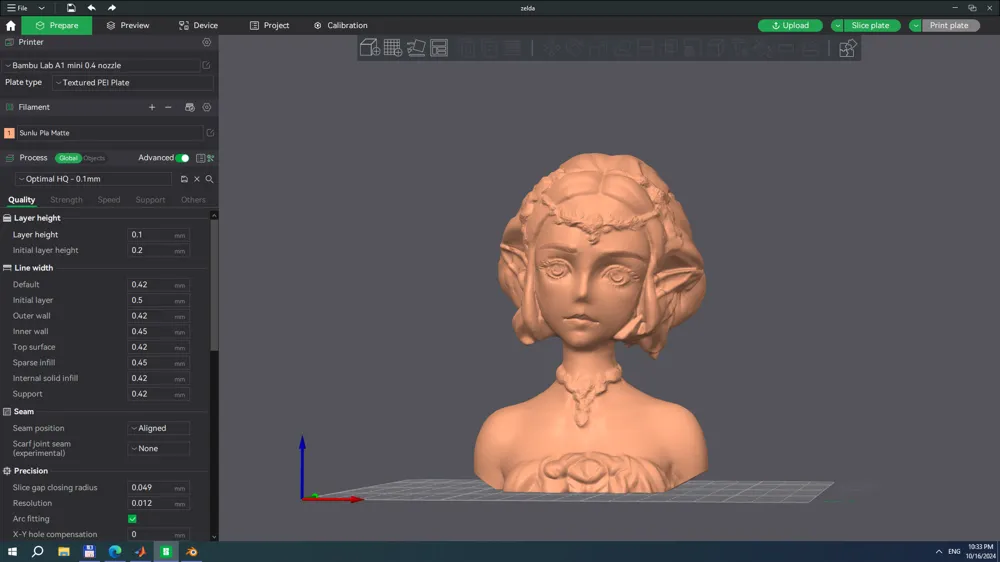Open the Project tab
This screenshot has width=1000, height=562.
pos(269,26)
